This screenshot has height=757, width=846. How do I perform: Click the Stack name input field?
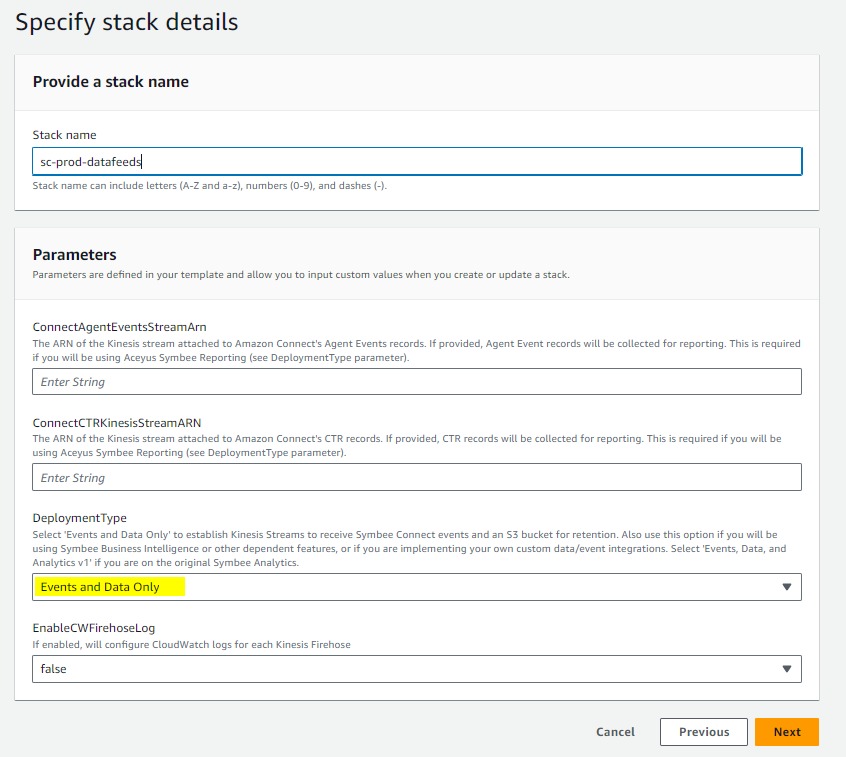[417, 161]
